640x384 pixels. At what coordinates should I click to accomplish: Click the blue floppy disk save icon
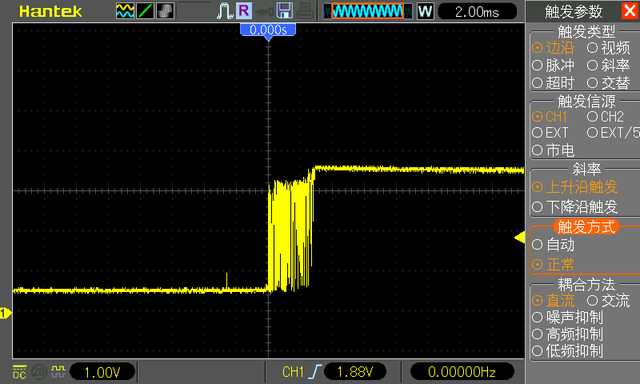(284, 11)
